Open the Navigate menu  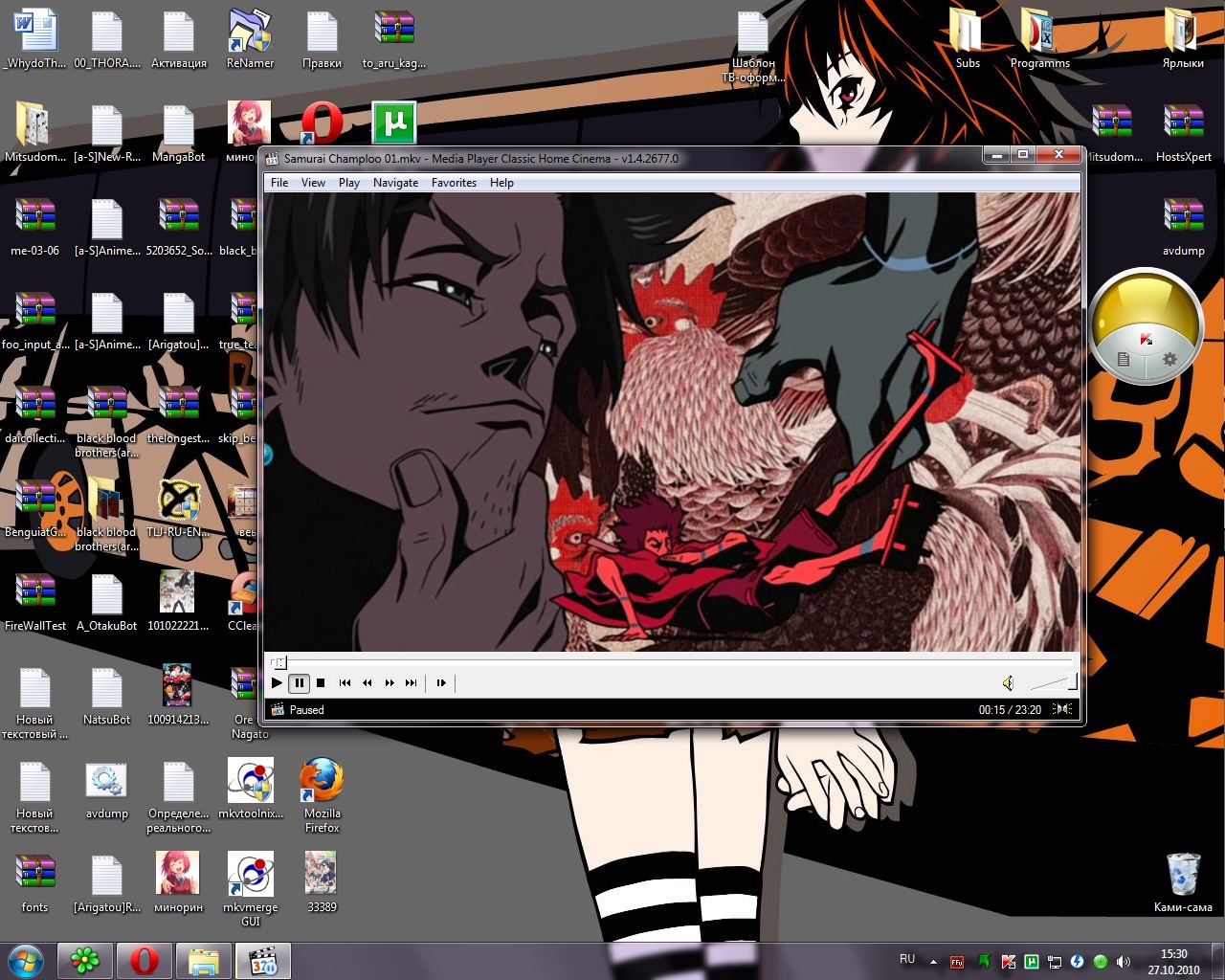[x=395, y=183]
